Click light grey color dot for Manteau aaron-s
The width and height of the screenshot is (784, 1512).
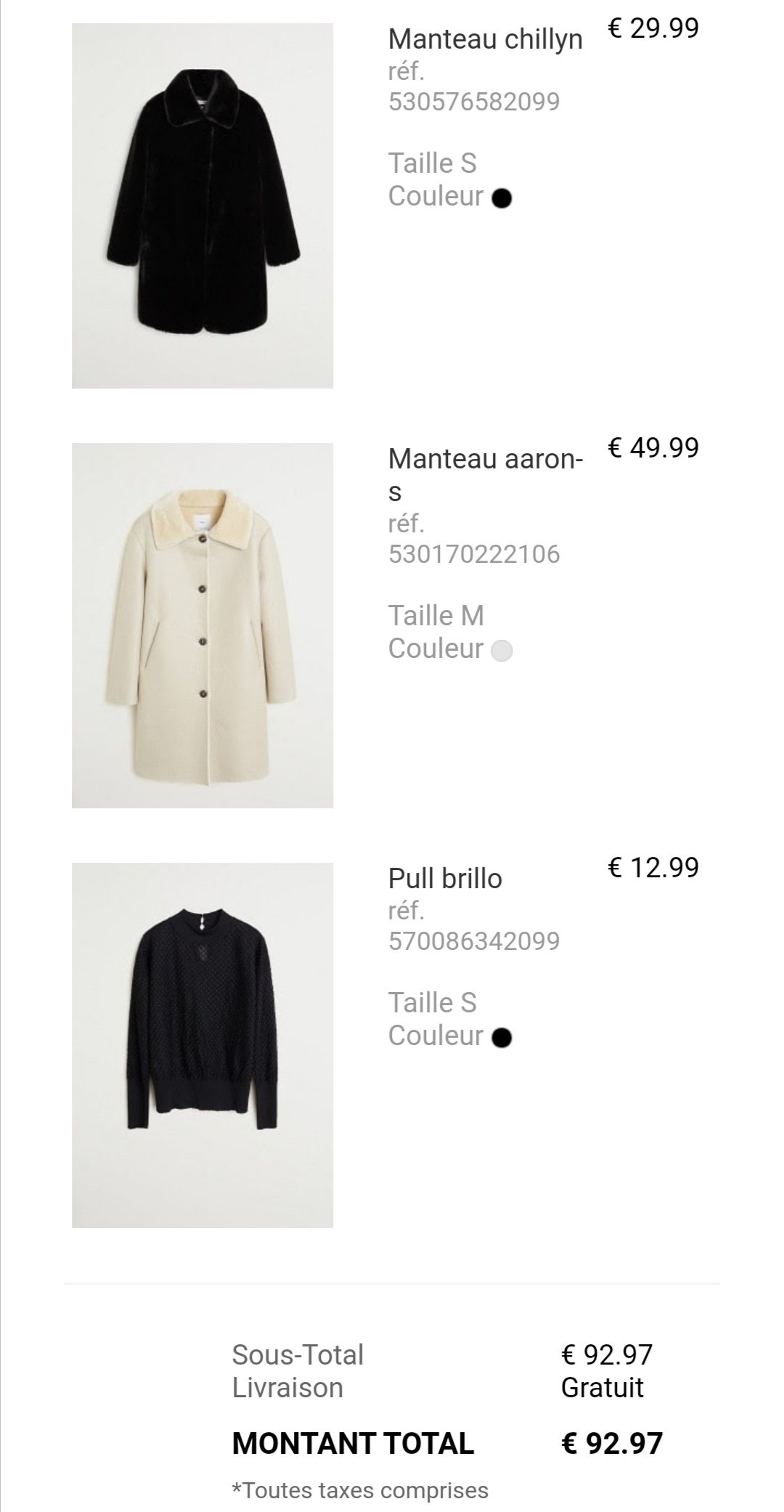(x=502, y=651)
